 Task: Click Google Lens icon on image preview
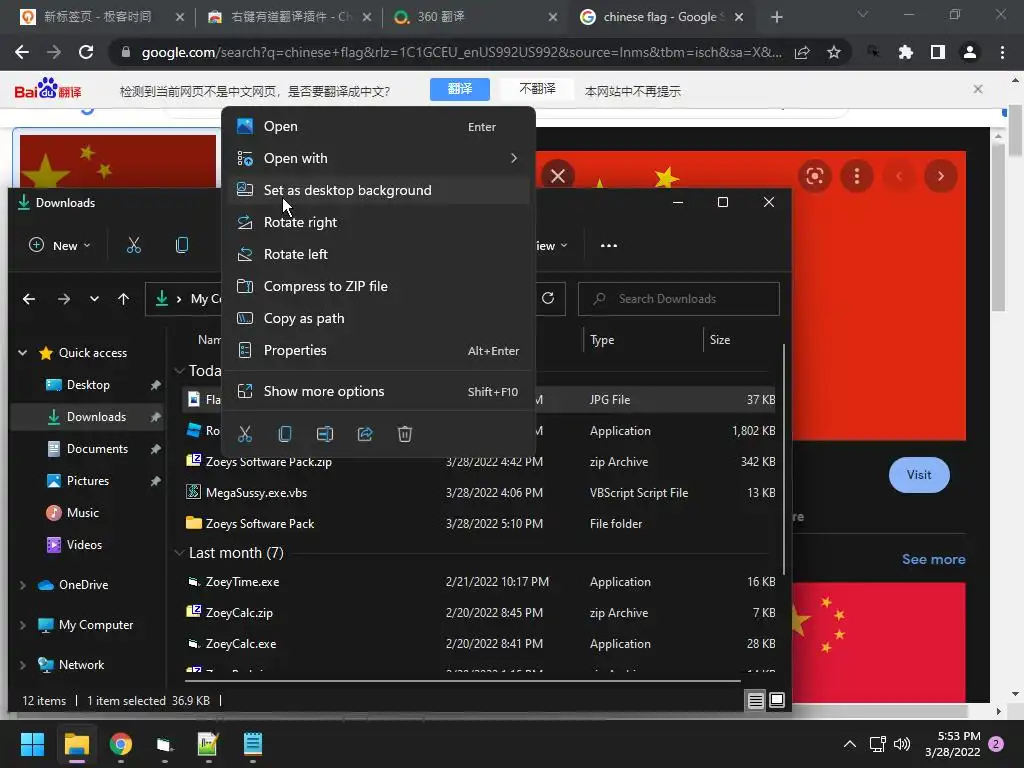tap(815, 176)
